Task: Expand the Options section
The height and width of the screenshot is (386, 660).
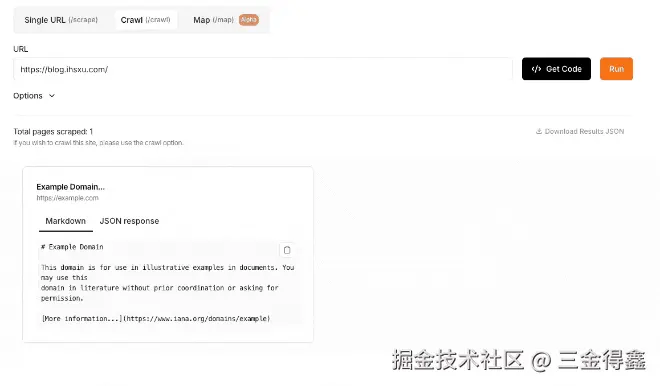Action: (34, 96)
